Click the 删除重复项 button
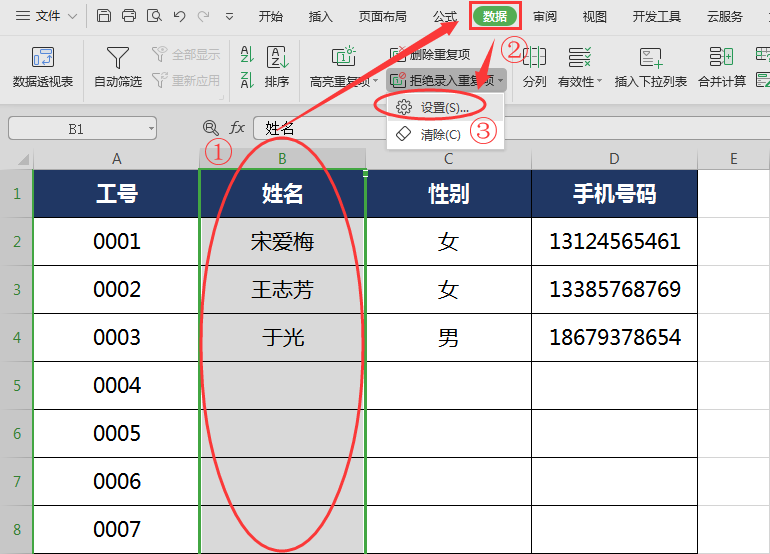 (x=430, y=54)
